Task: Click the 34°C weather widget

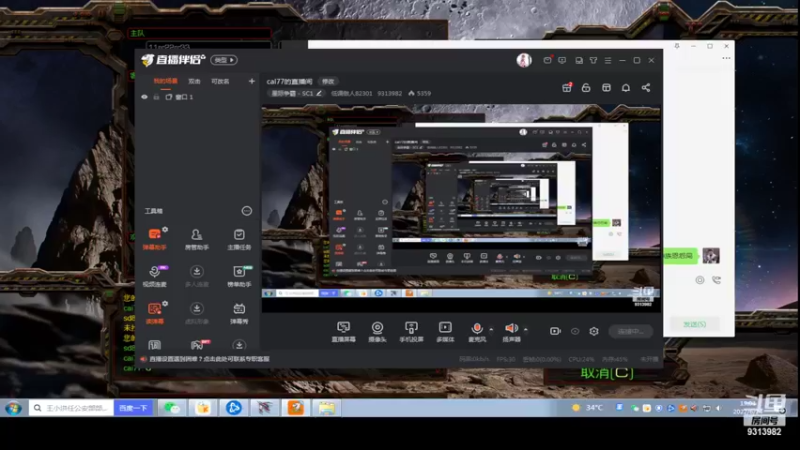Action: coord(588,408)
